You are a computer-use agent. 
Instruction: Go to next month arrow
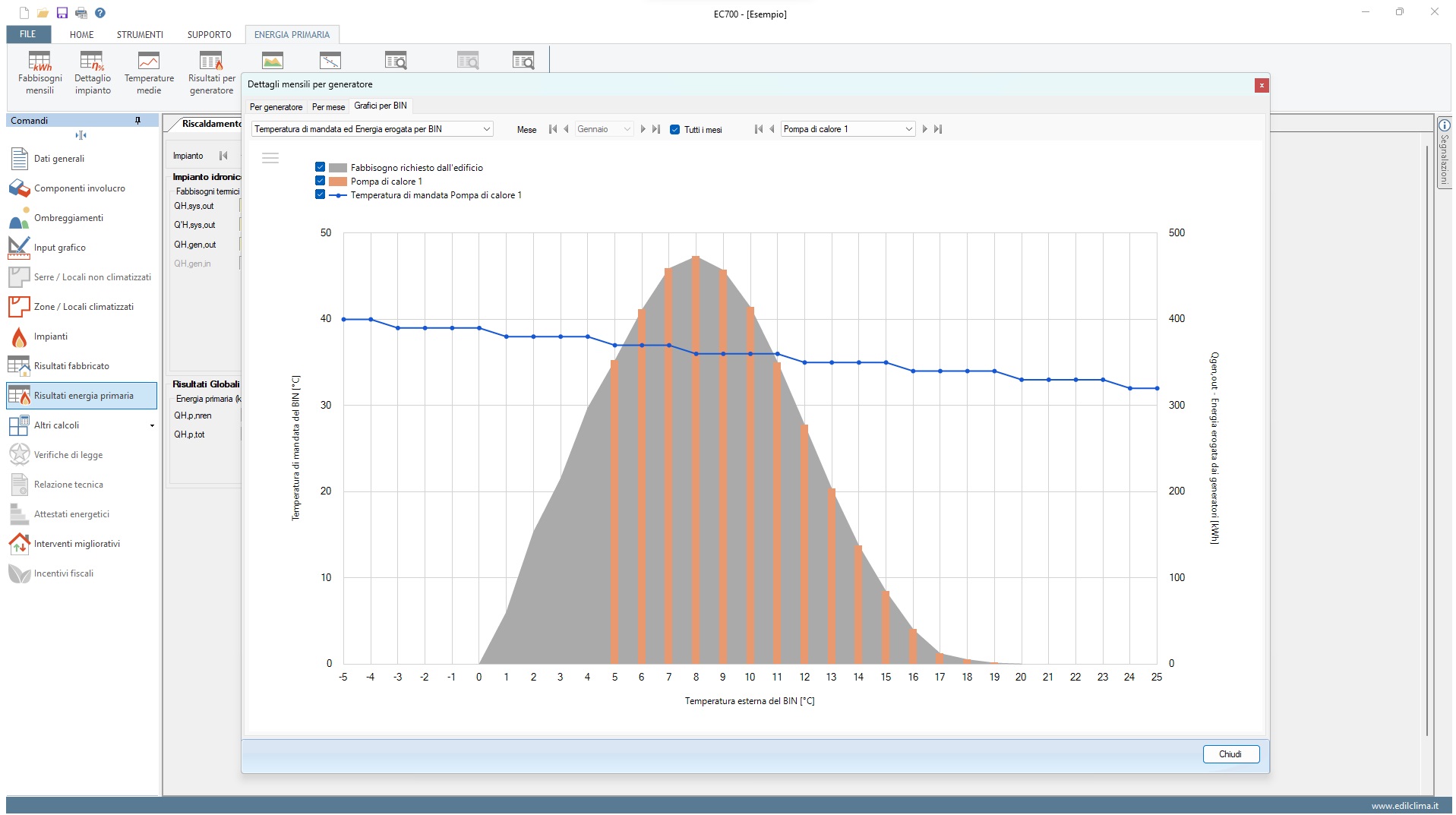(643, 129)
